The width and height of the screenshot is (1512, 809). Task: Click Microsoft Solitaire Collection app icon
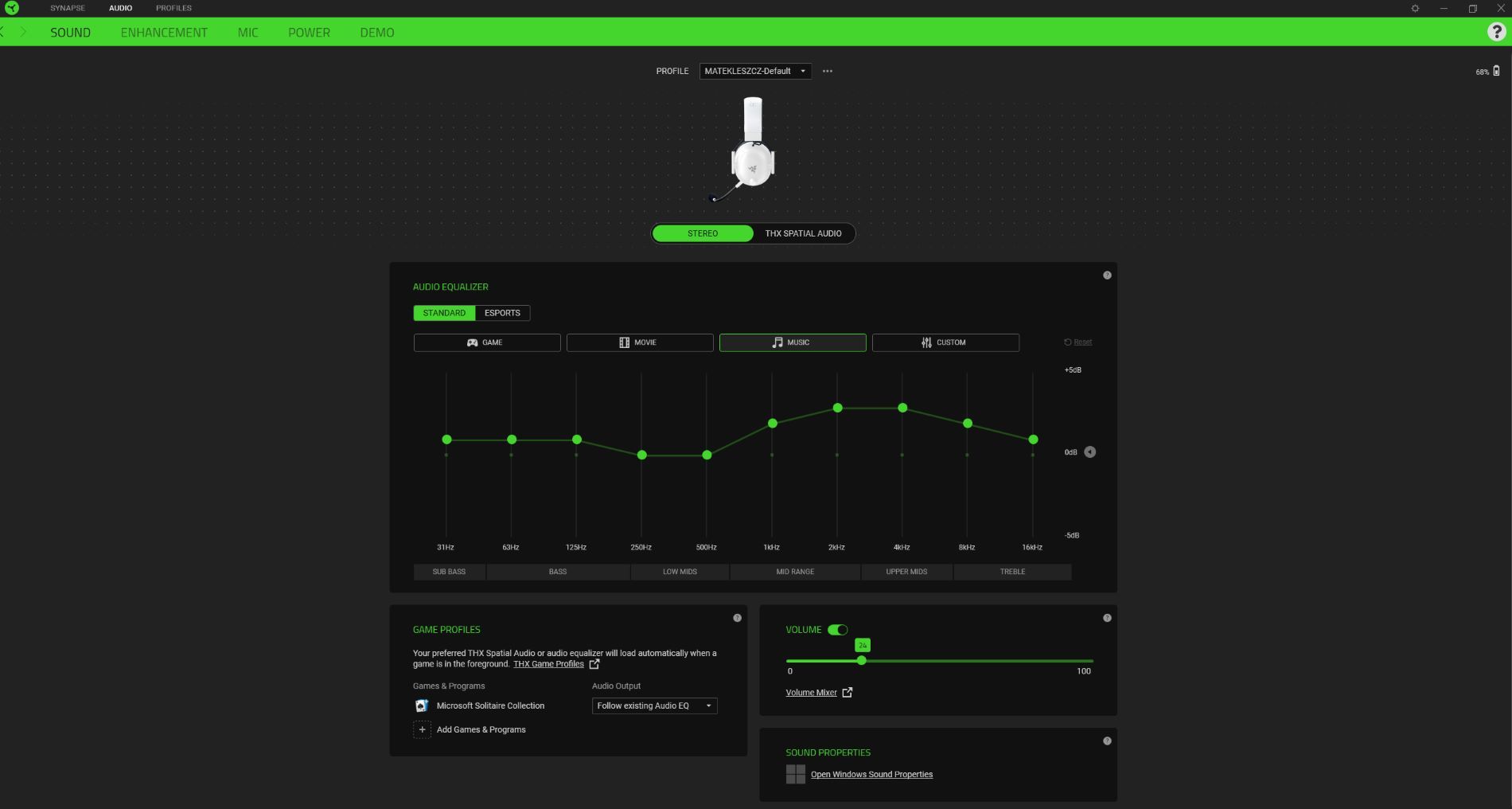point(422,705)
